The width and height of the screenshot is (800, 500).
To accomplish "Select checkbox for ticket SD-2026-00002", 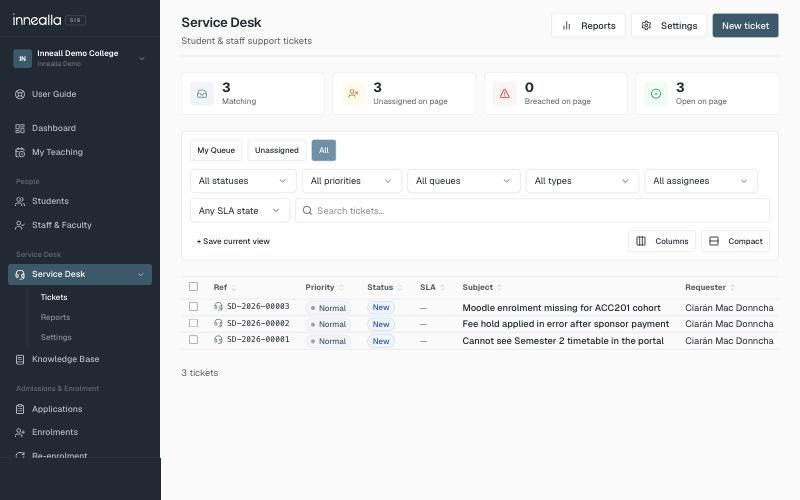I will click(x=193, y=323).
